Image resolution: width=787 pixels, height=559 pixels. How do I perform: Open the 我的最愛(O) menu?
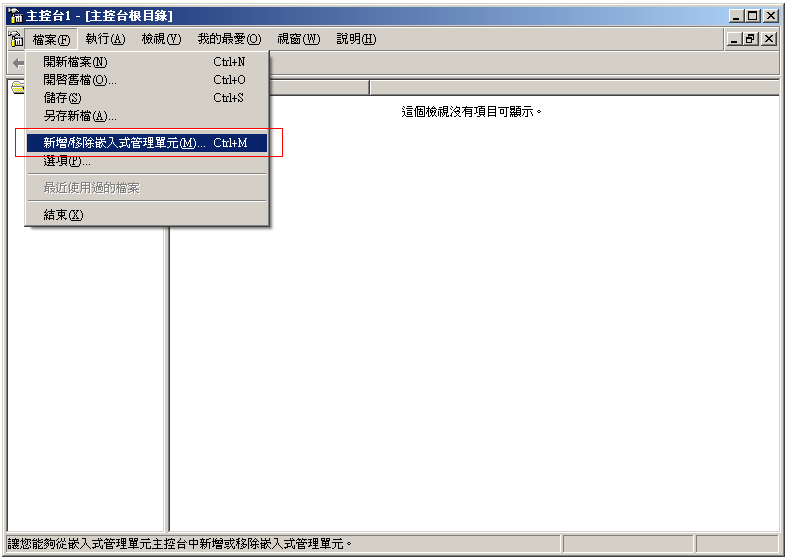tap(229, 39)
